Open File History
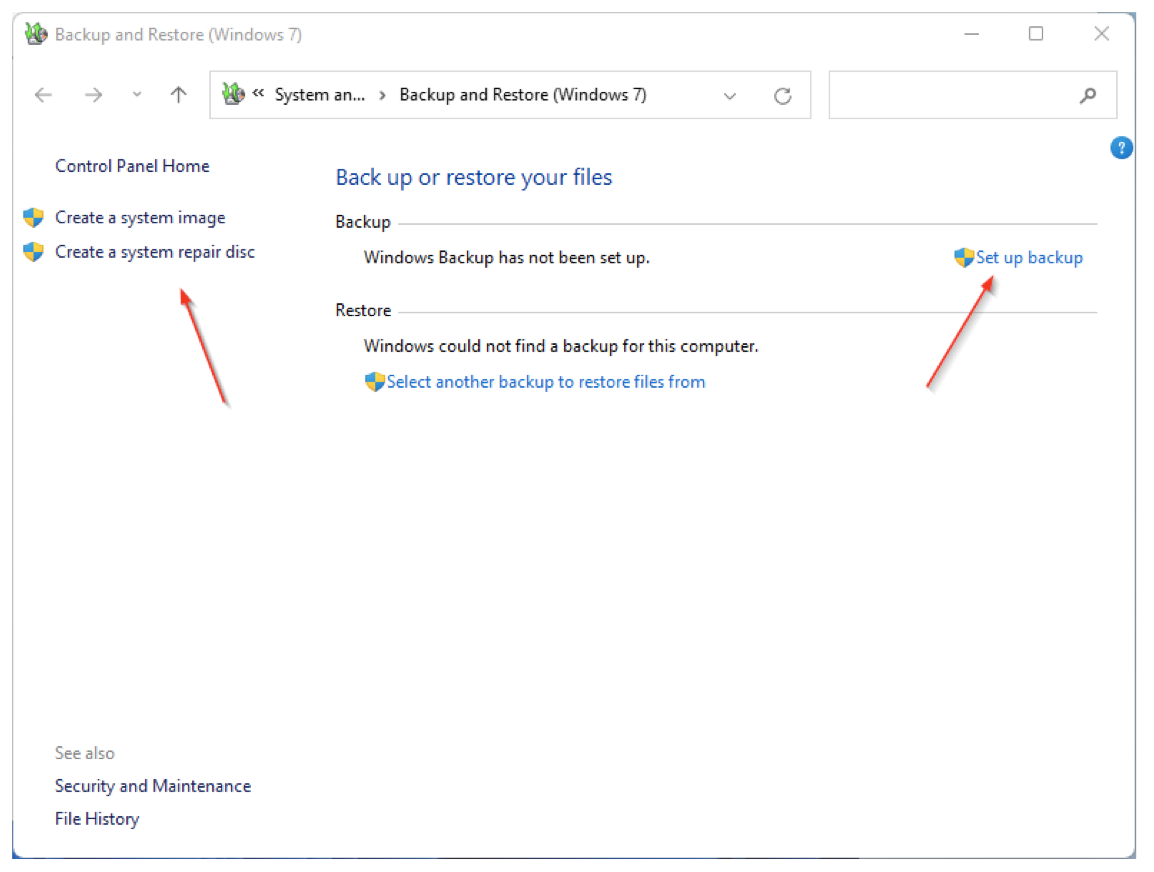Screen dimensions: 1154x872 click(97, 819)
